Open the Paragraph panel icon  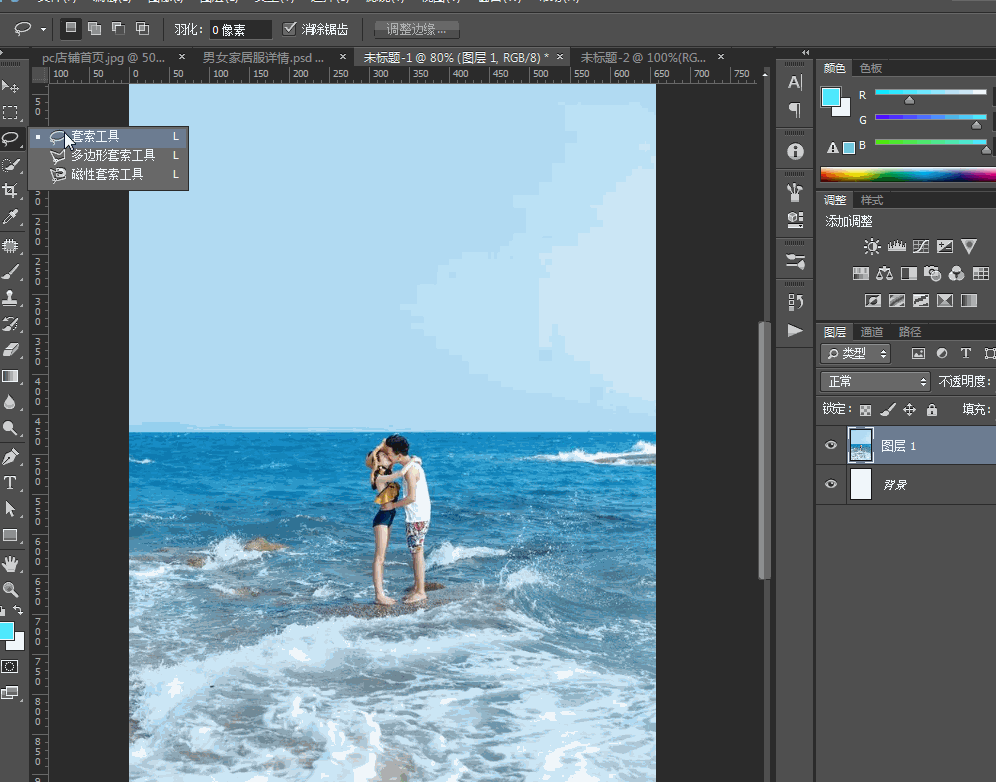[x=795, y=110]
